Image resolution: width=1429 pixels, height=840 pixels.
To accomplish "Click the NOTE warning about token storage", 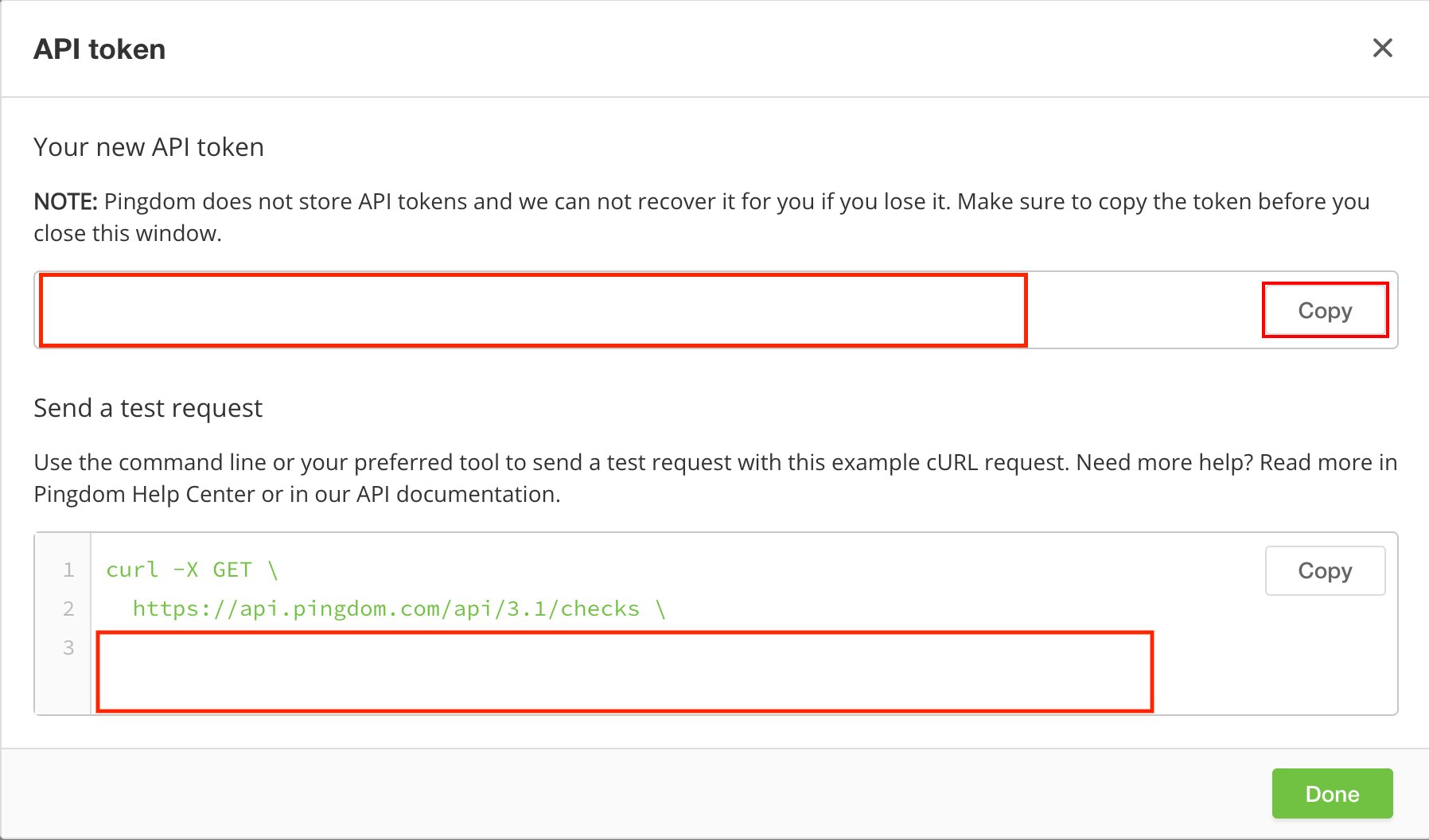I will tap(702, 217).
